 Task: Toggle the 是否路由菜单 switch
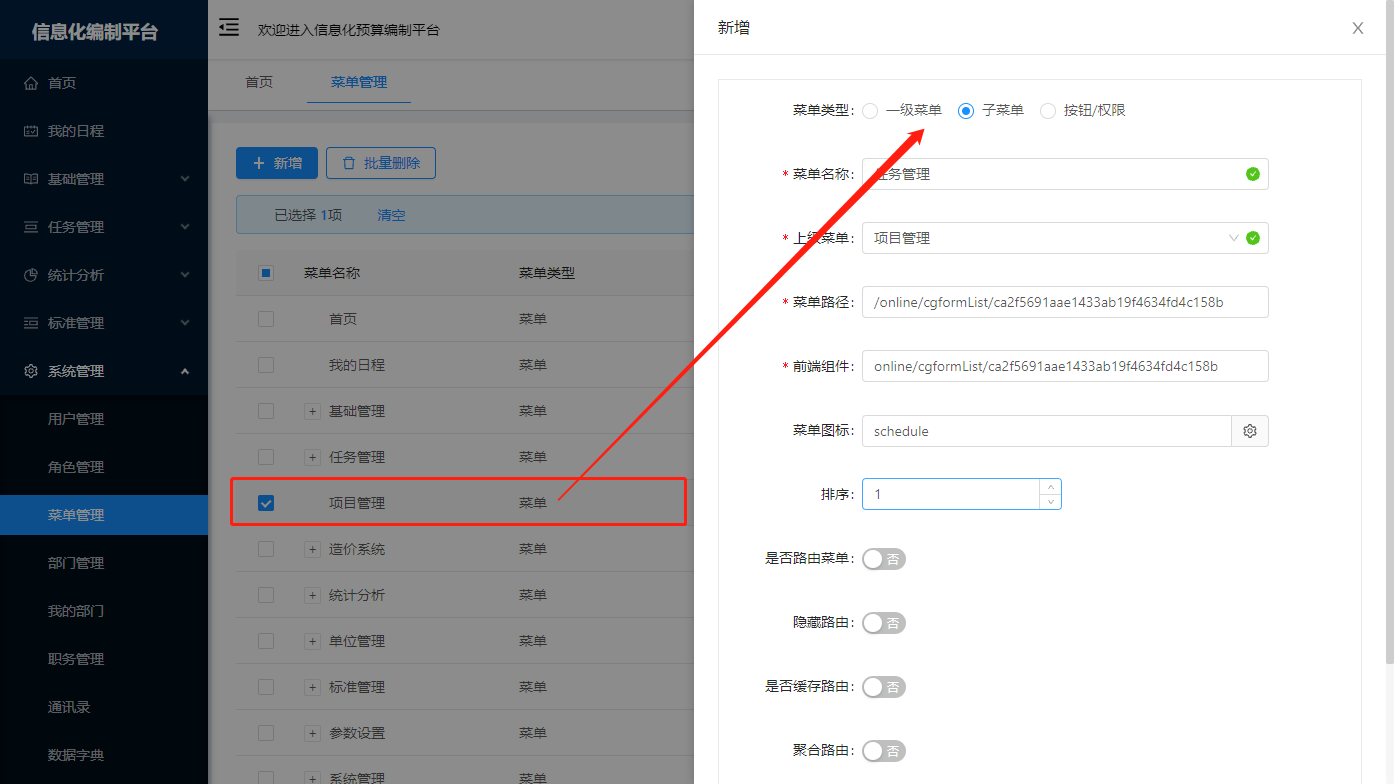tap(884, 559)
